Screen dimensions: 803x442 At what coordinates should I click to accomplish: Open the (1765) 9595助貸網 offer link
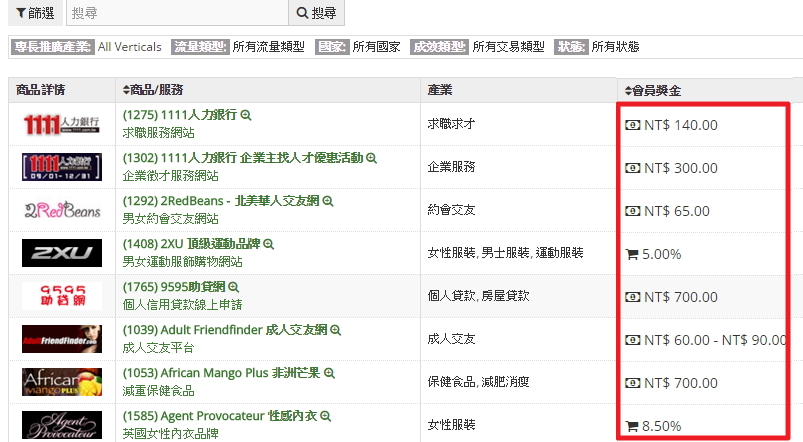coord(174,287)
